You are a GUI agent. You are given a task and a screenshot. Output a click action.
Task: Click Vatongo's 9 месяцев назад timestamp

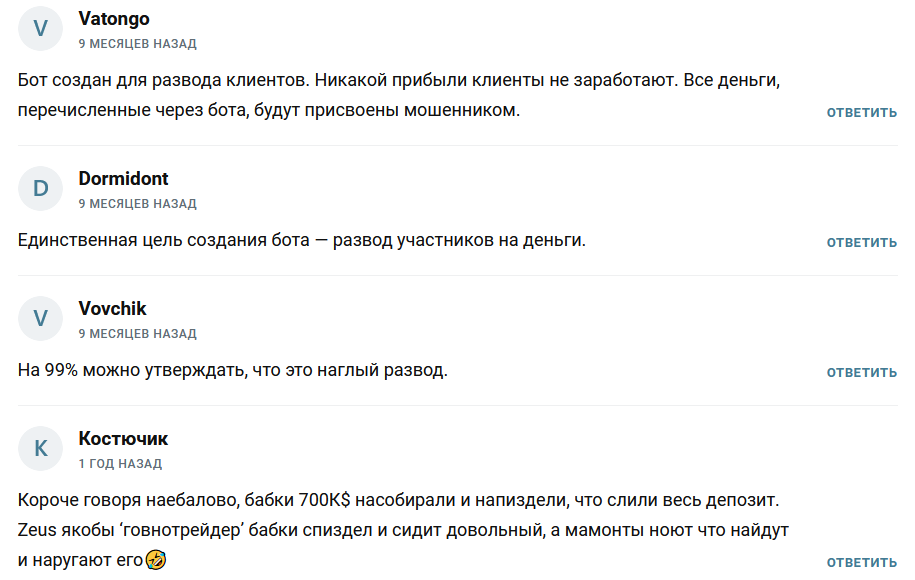point(138,44)
